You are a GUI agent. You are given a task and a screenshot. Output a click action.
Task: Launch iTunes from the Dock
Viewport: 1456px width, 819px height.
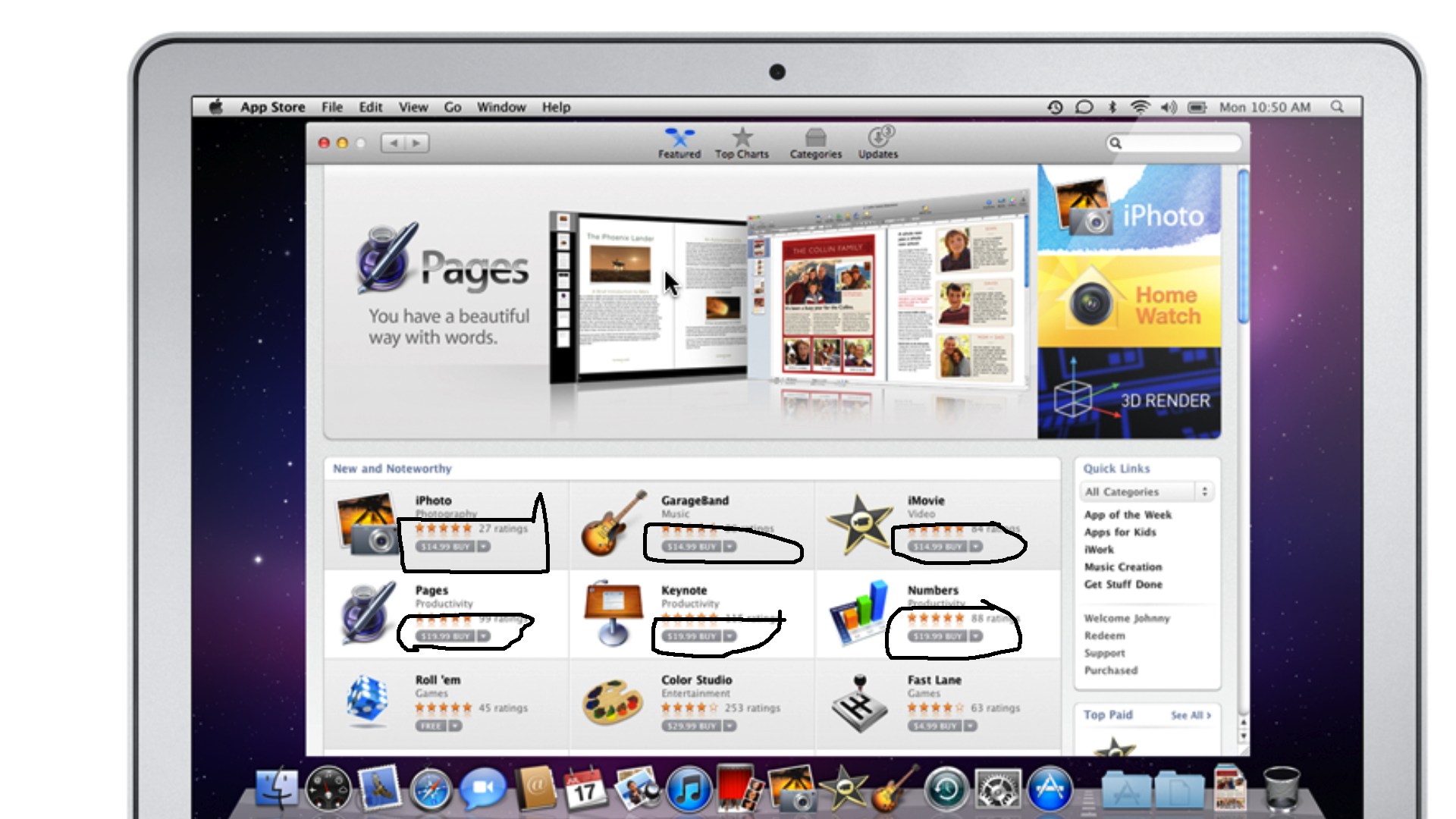point(689,789)
